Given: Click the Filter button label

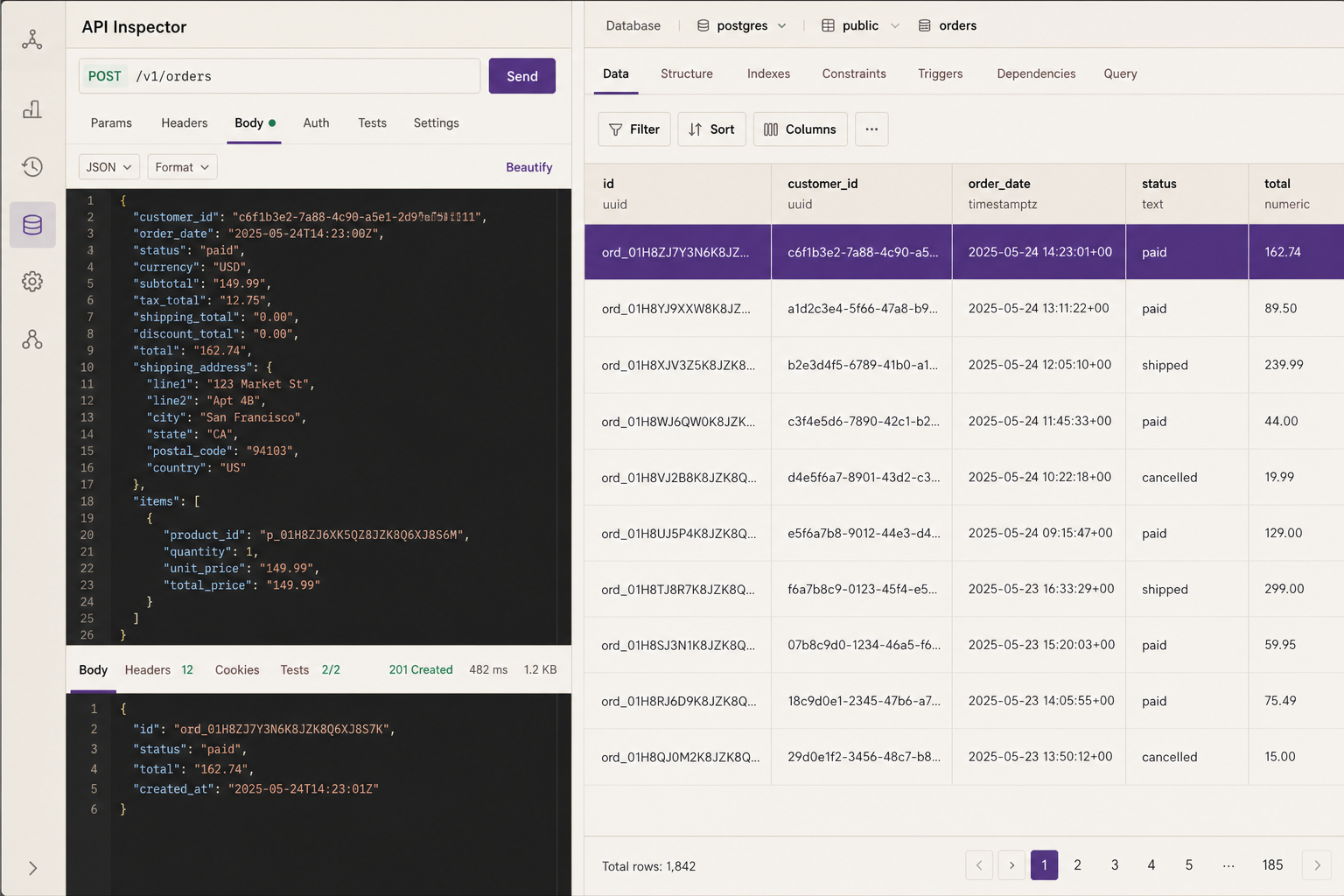Looking at the screenshot, I should (645, 129).
